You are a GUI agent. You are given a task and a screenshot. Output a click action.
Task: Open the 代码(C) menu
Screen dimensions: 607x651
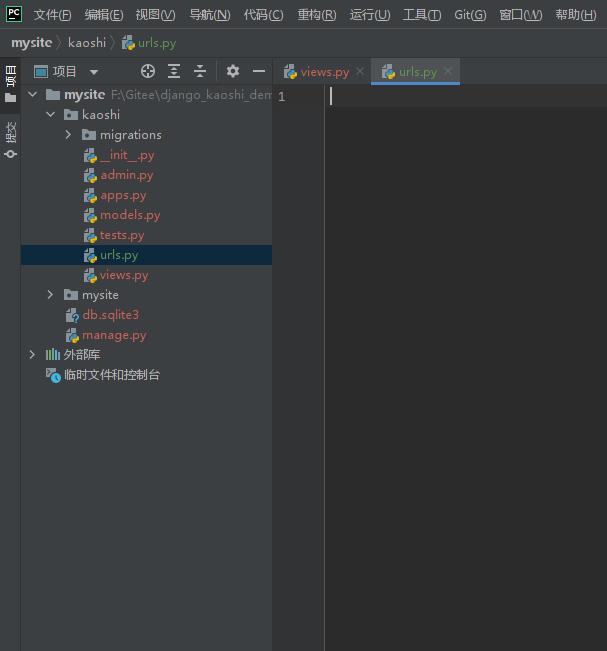point(264,15)
